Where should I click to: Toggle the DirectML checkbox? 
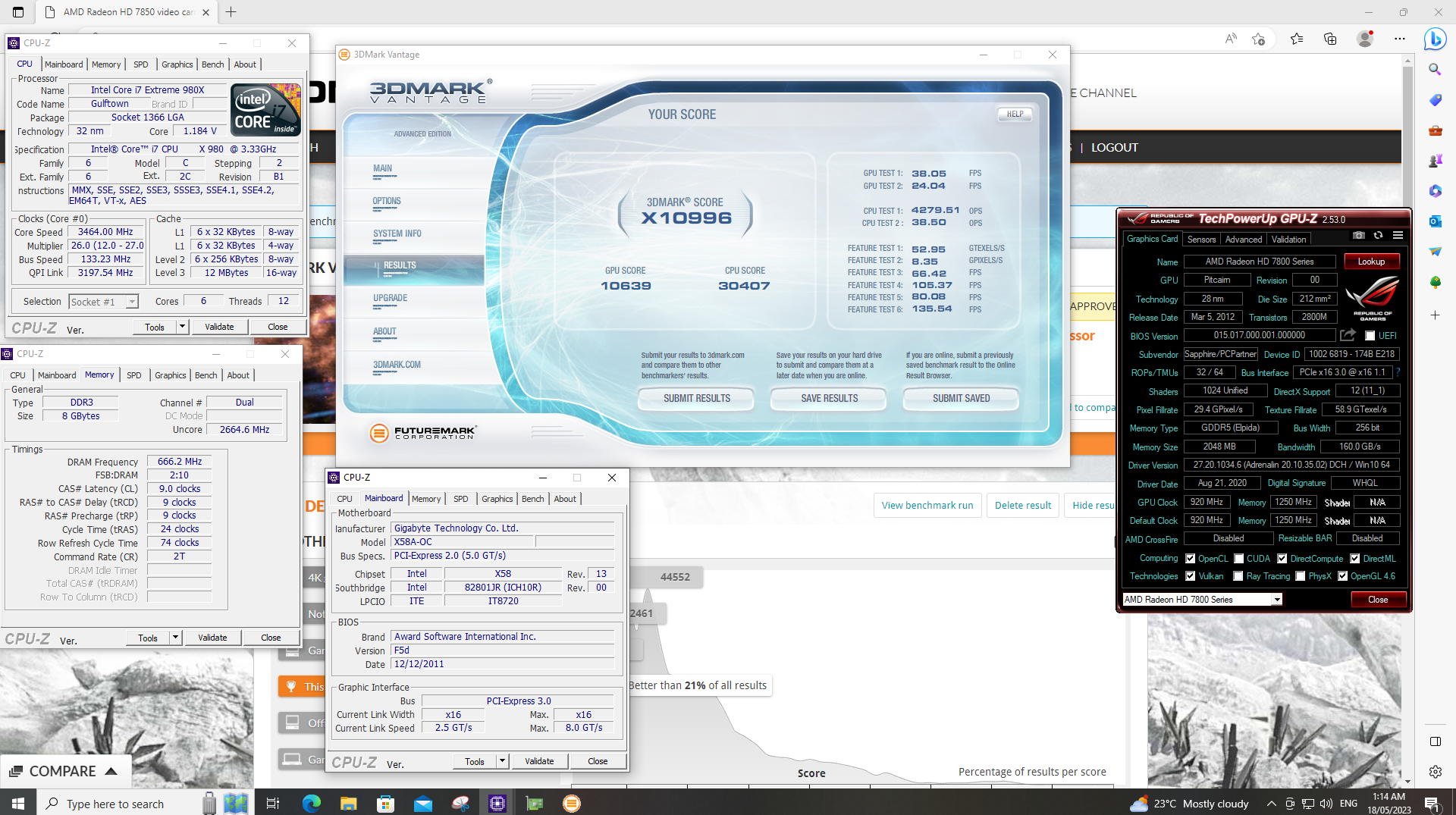point(1354,559)
